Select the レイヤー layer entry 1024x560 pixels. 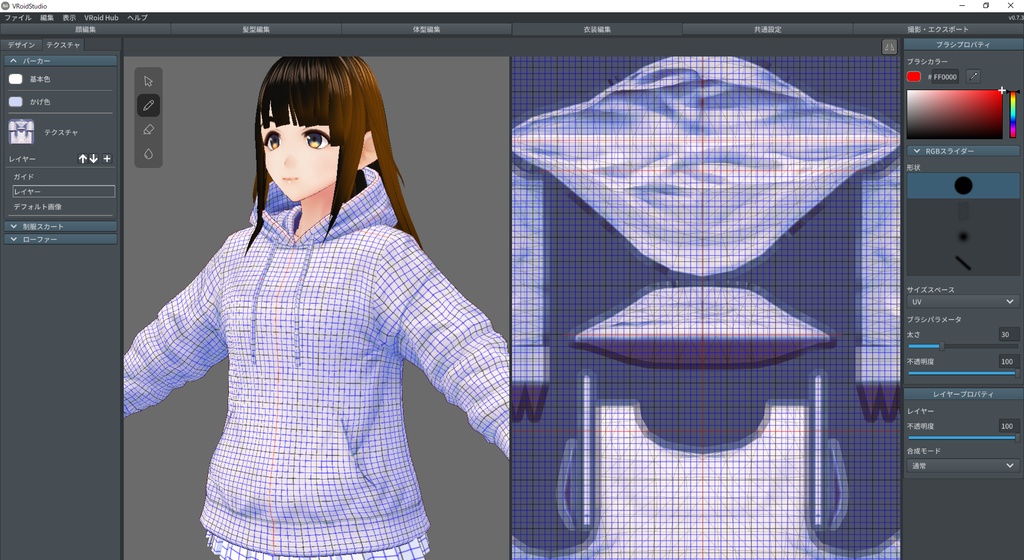tap(63, 191)
